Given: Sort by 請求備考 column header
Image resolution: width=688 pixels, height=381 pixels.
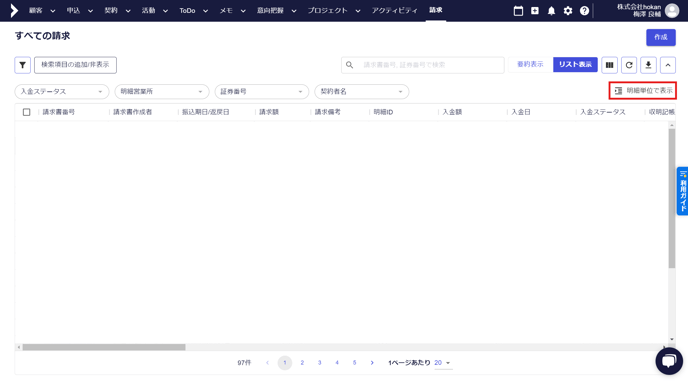Looking at the screenshot, I should 328,112.
